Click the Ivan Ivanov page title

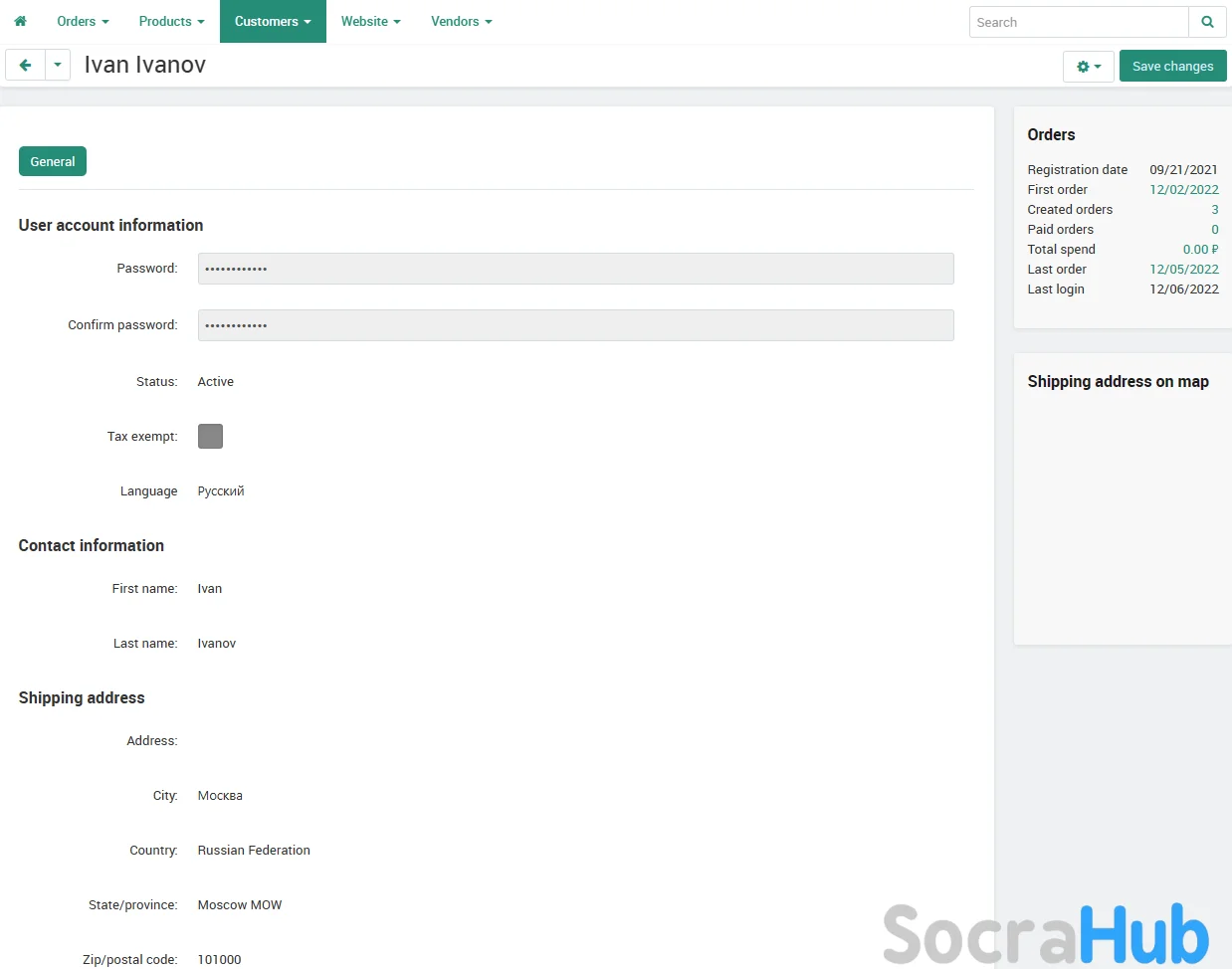145,65
